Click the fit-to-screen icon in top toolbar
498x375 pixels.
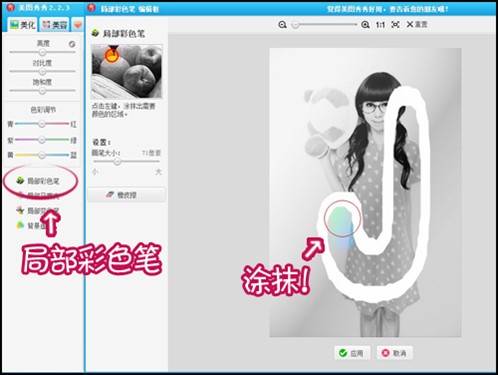coord(395,25)
